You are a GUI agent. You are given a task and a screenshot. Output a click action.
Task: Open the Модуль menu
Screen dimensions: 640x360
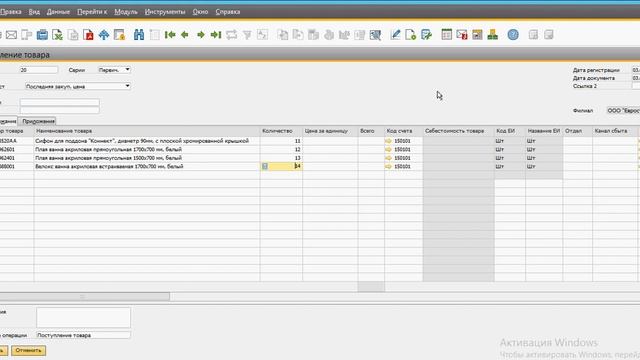126,12
